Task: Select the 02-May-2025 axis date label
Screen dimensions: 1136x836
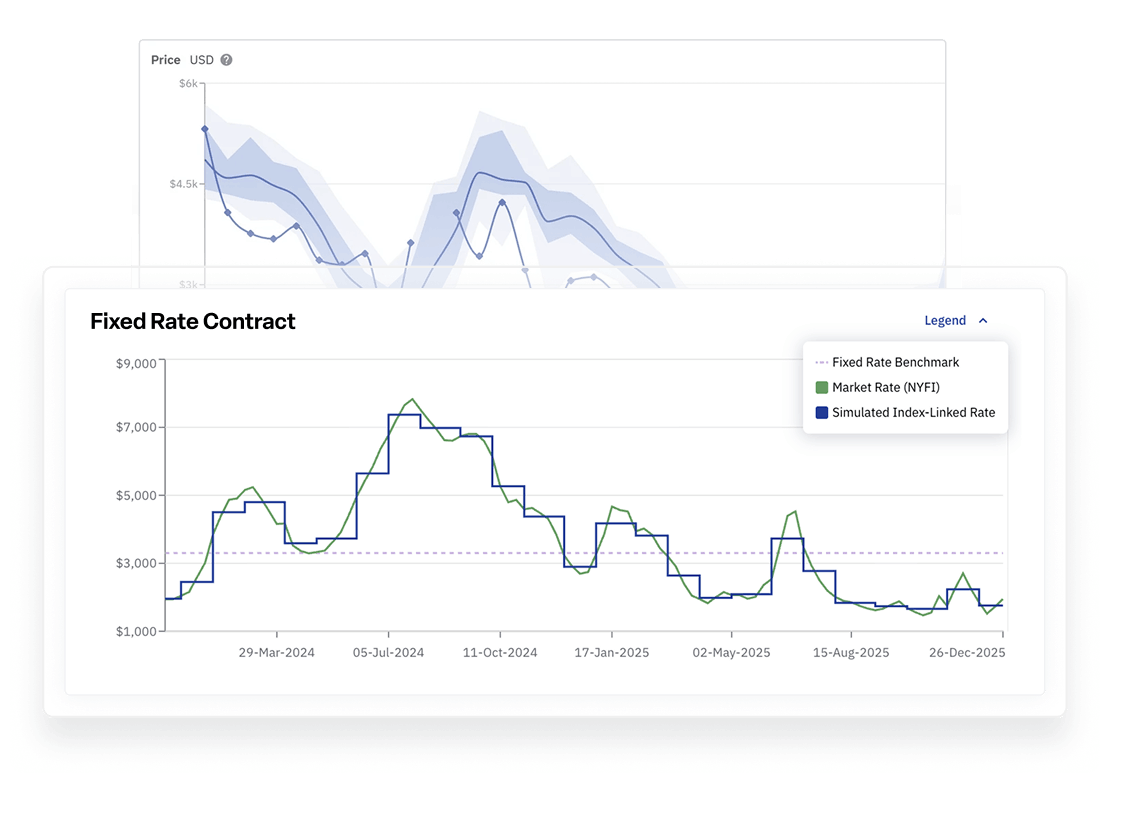Action: tap(731, 653)
